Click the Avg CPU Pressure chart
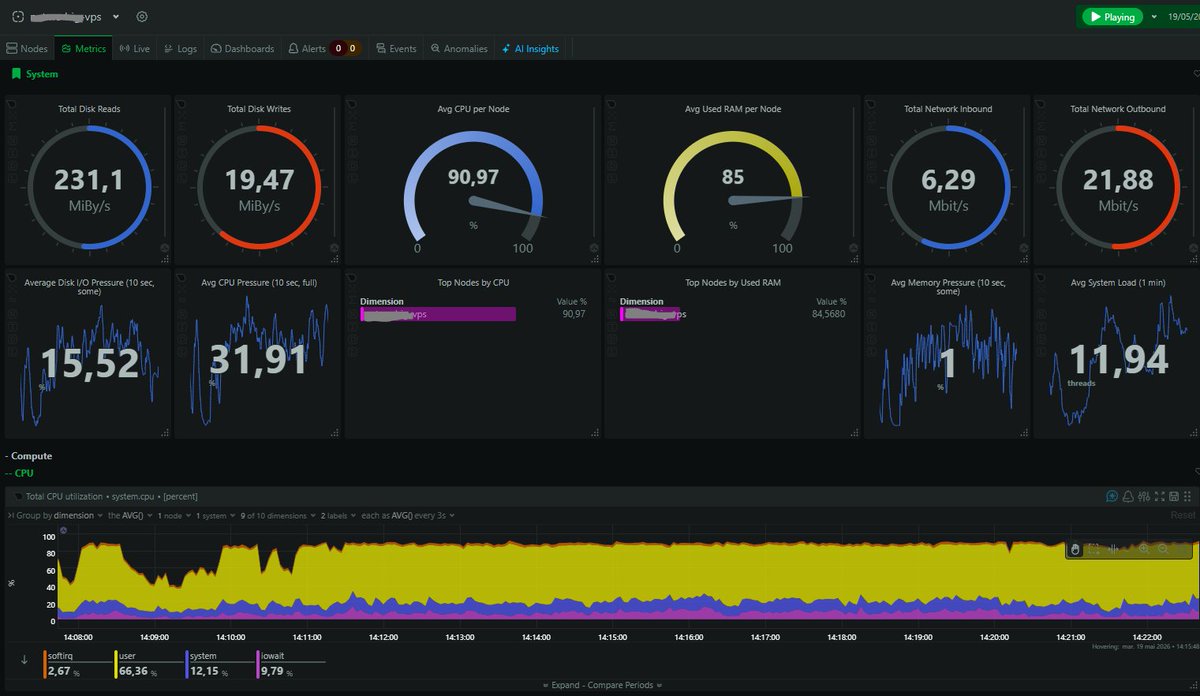 tap(258, 353)
